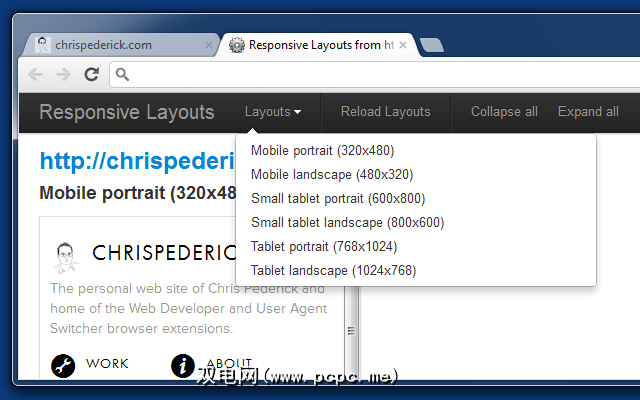Close the chrispederick.com tab
Image resolution: width=640 pixels, height=400 pixels.
click(x=209, y=45)
